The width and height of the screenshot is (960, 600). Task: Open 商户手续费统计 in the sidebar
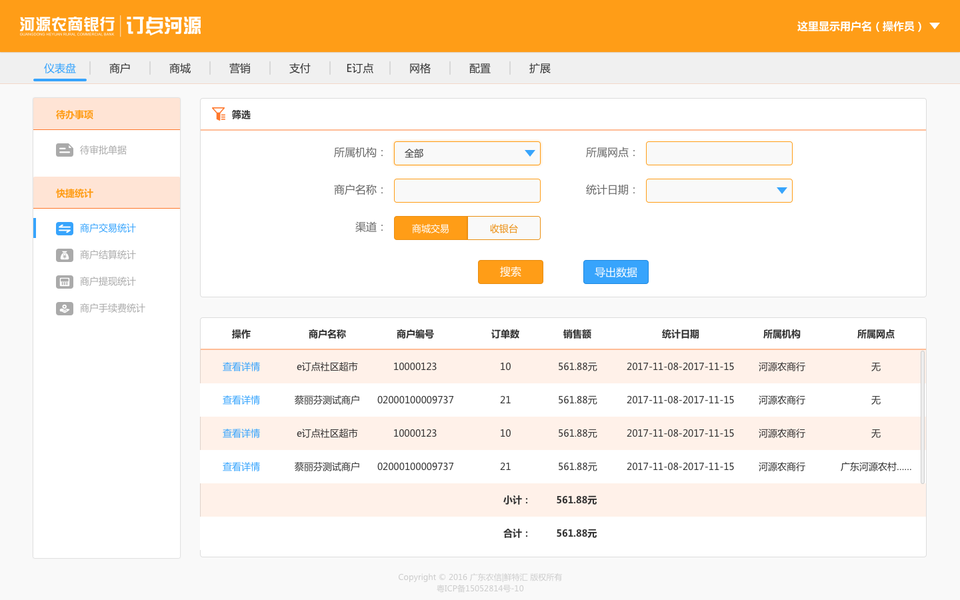click(x=112, y=309)
